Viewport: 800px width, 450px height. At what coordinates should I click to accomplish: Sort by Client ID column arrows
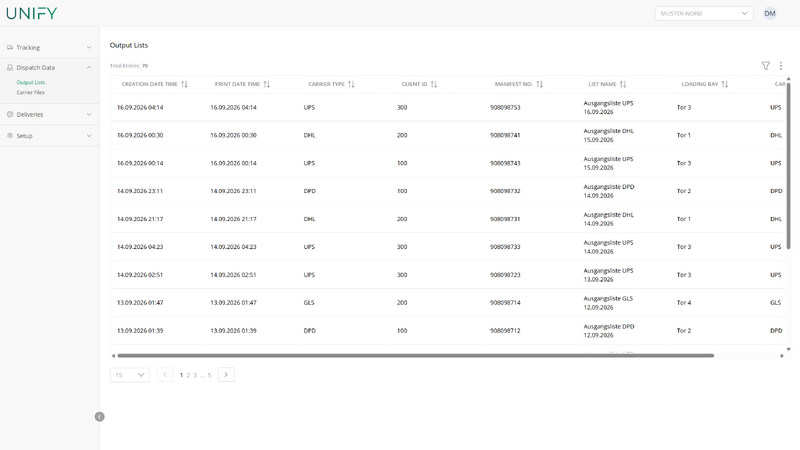point(434,84)
